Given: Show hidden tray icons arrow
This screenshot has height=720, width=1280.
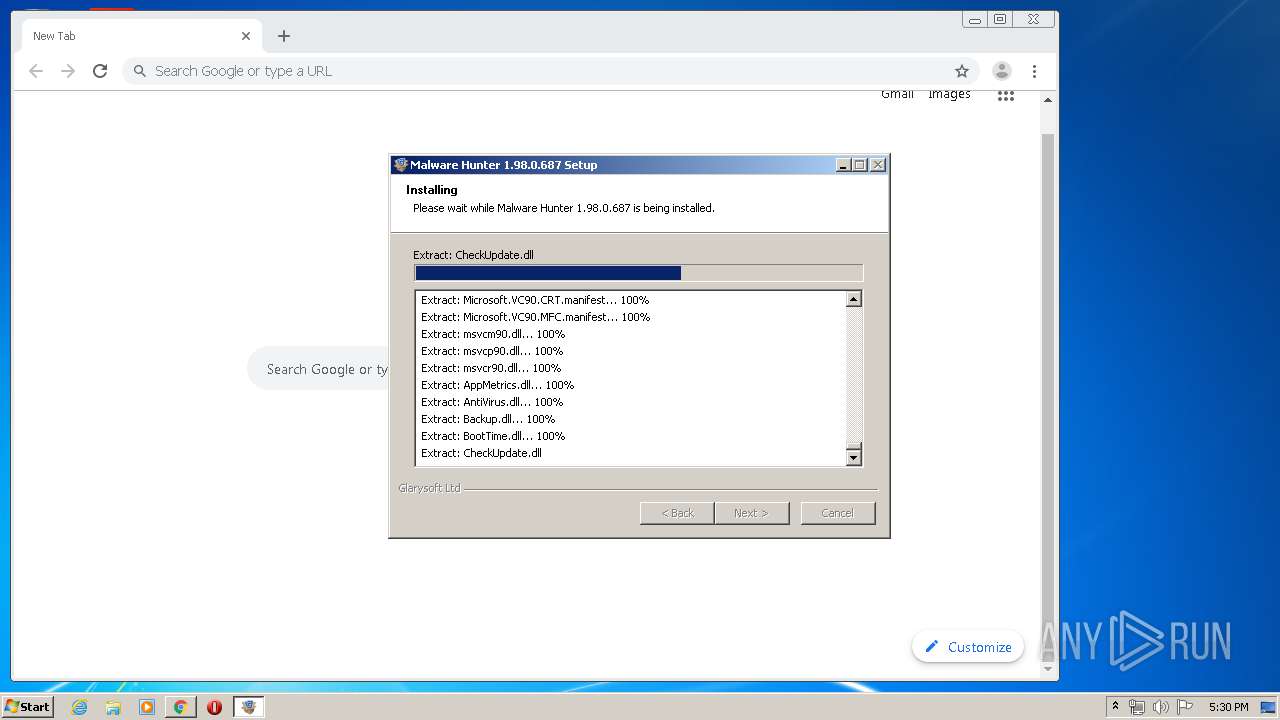Looking at the screenshot, I should click(x=1115, y=707).
